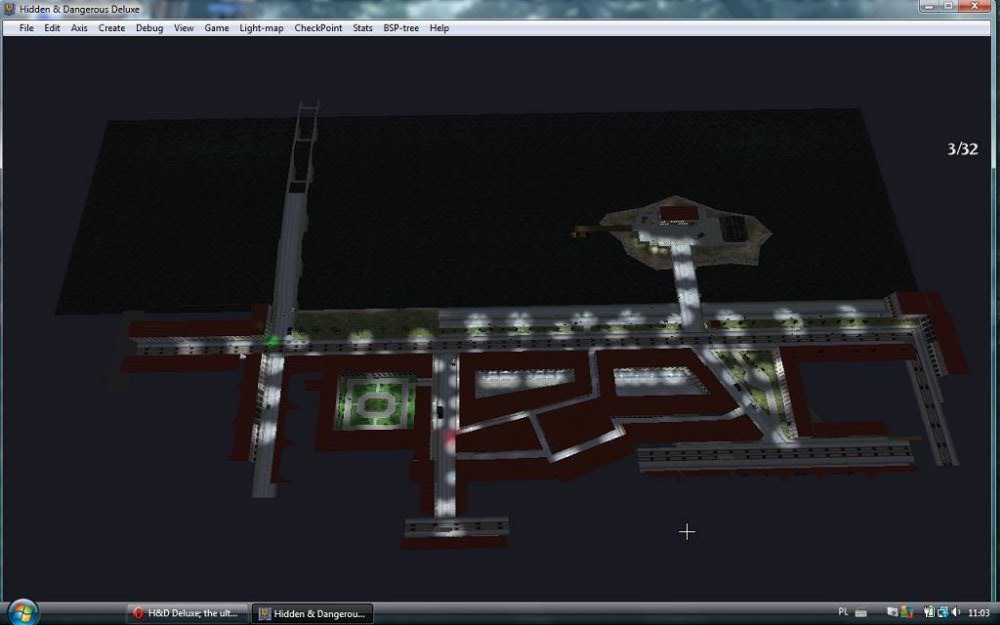
Task: Open the BSP-tree menu
Action: pos(401,28)
